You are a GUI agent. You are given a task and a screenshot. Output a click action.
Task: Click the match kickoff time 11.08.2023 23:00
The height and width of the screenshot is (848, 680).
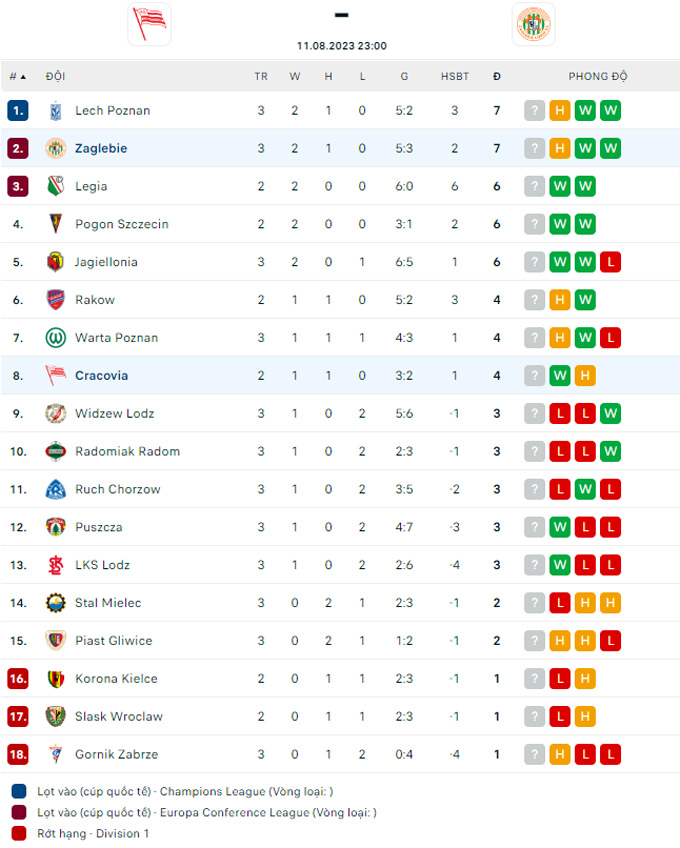[340, 44]
